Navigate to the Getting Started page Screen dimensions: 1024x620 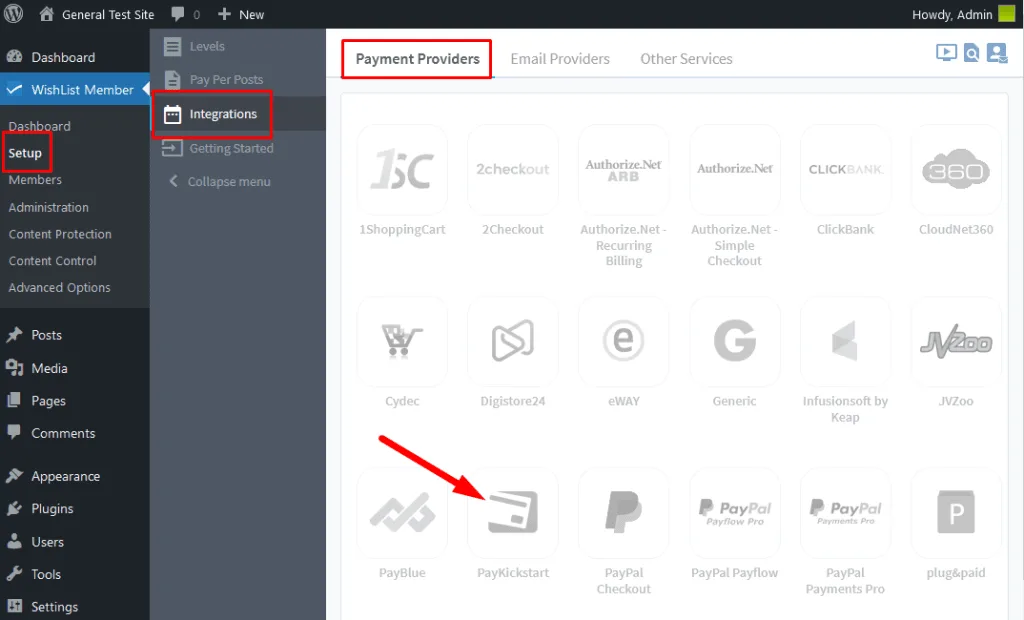click(227, 148)
